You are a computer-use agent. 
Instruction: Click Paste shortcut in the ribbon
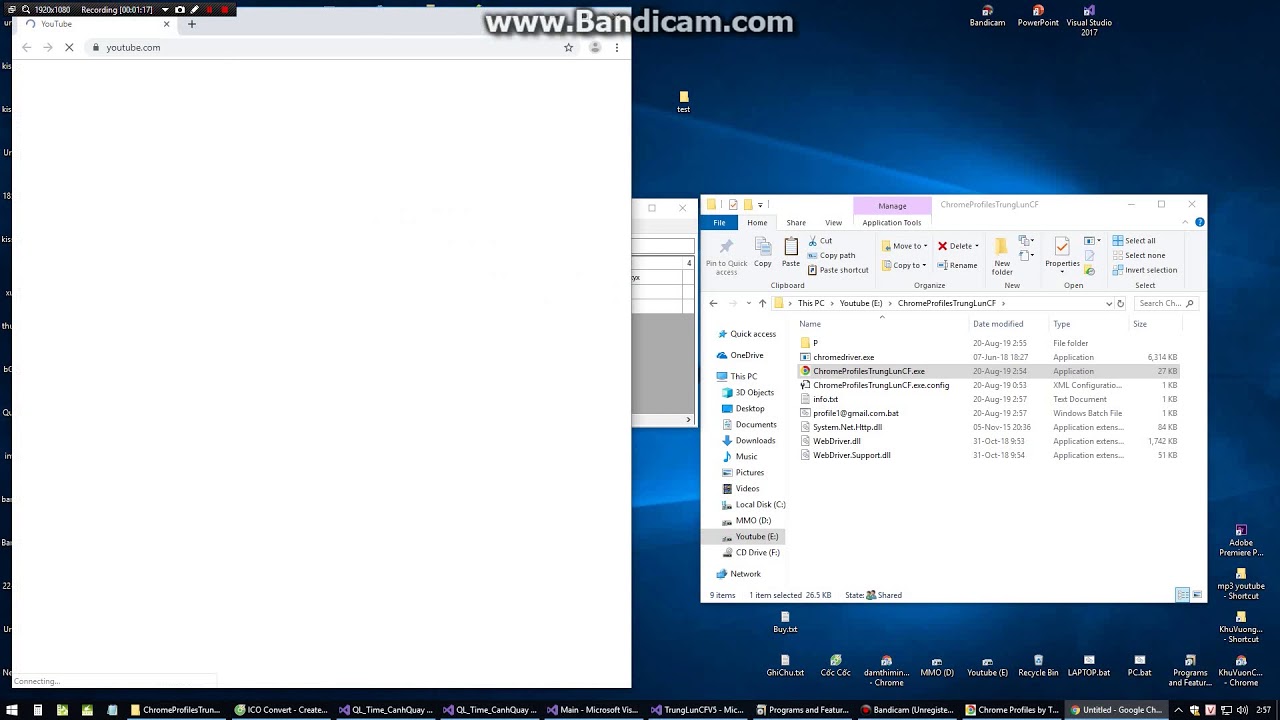[838, 270]
